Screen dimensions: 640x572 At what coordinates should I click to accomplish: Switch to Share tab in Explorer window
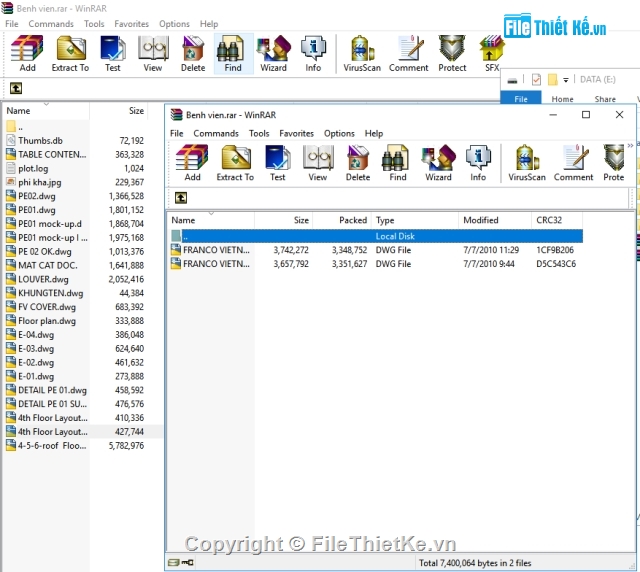(x=605, y=99)
